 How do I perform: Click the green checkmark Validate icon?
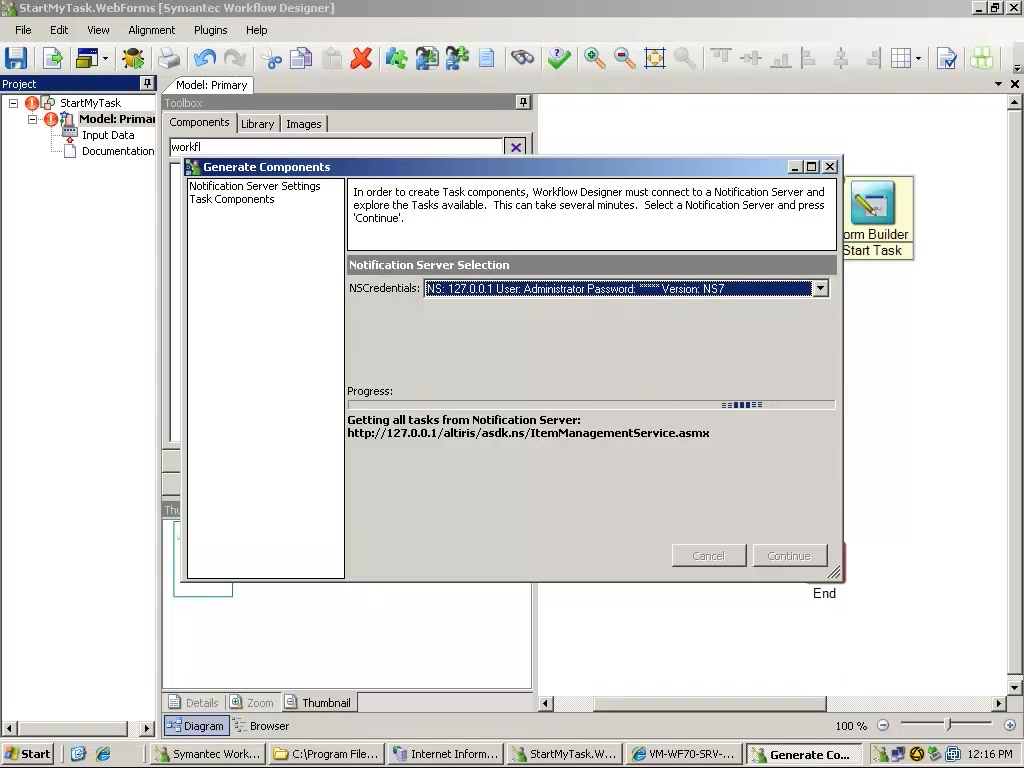pos(559,58)
